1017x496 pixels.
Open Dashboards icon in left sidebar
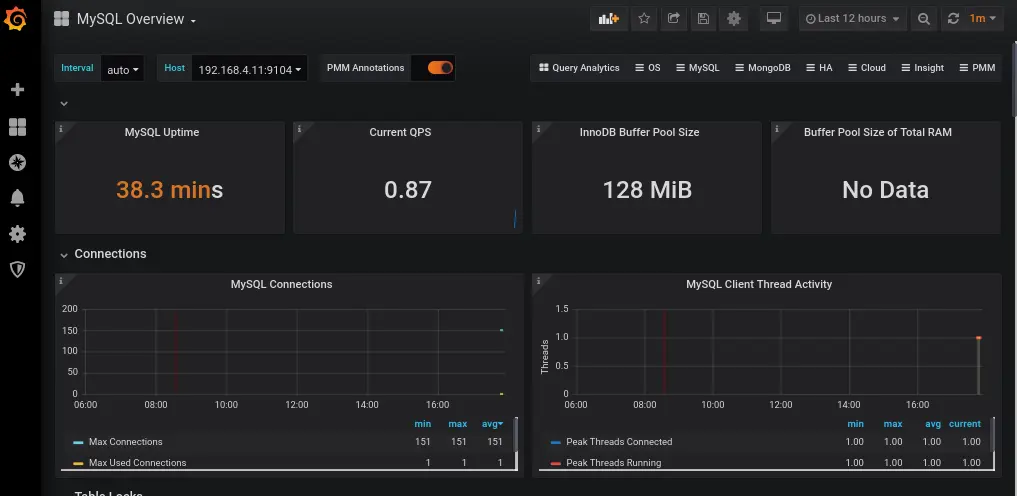tap(18, 126)
